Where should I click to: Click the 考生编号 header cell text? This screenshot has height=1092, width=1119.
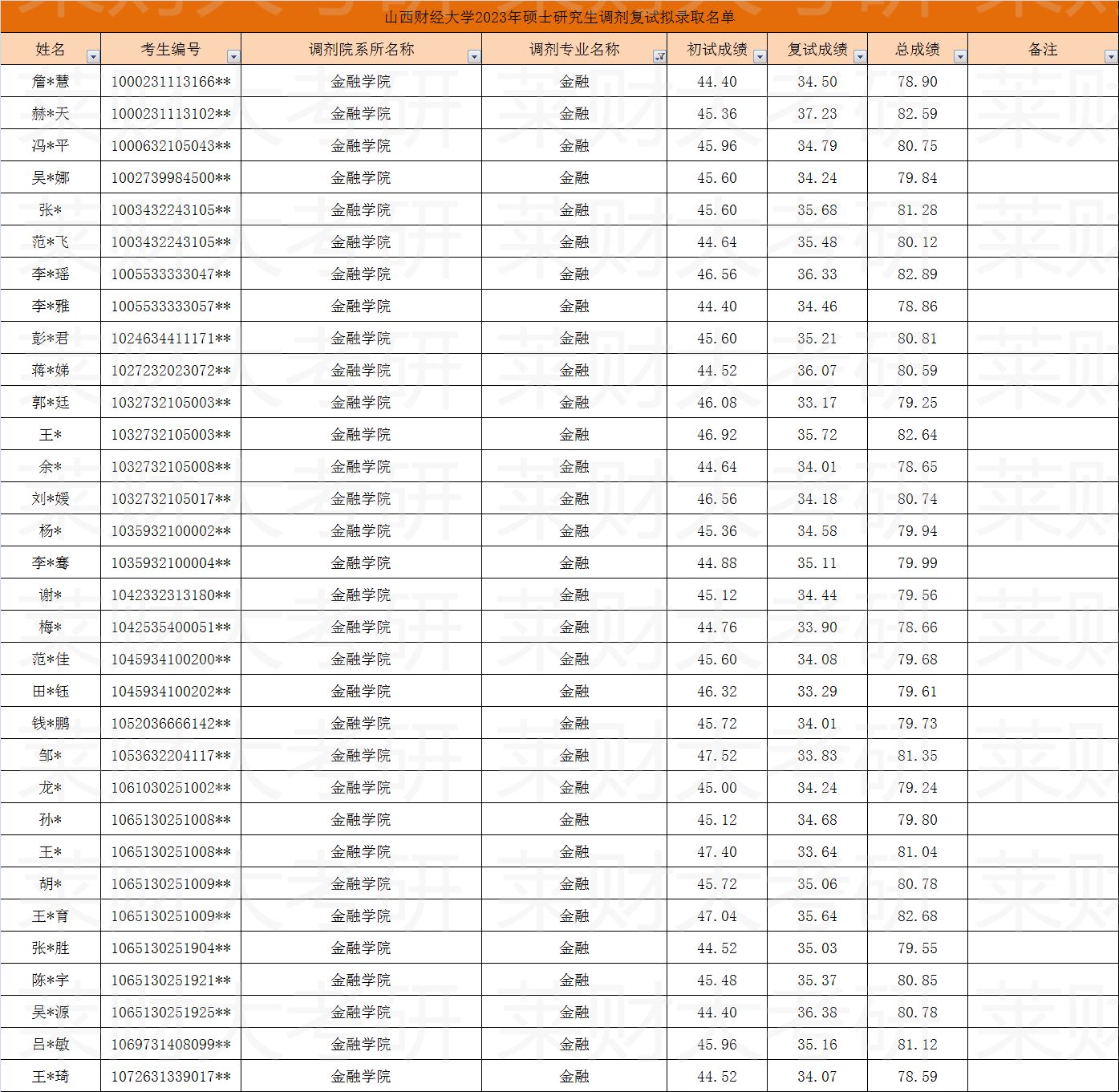click(x=170, y=50)
